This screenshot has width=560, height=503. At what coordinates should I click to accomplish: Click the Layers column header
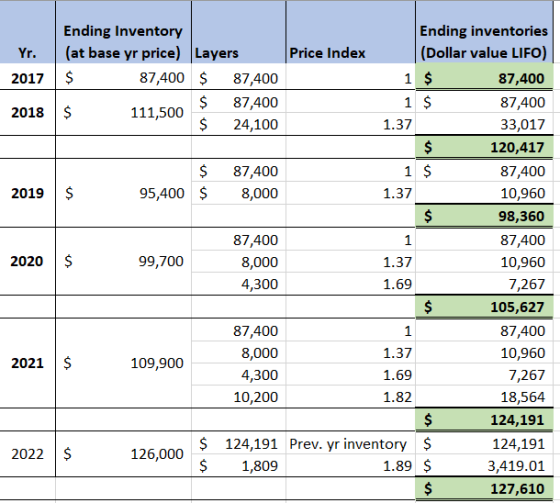(x=239, y=32)
